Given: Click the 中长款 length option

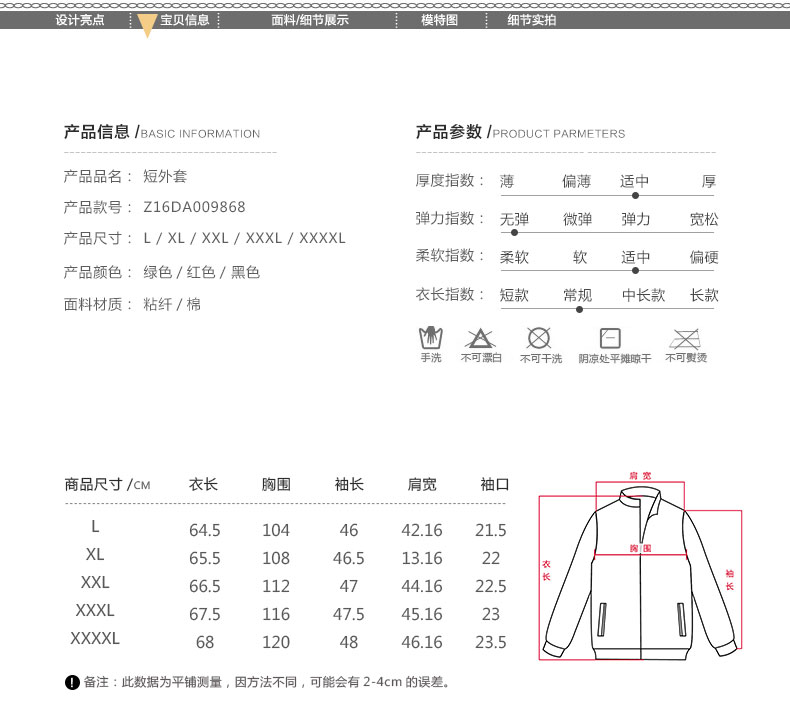Looking at the screenshot, I should [x=643, y=295].
